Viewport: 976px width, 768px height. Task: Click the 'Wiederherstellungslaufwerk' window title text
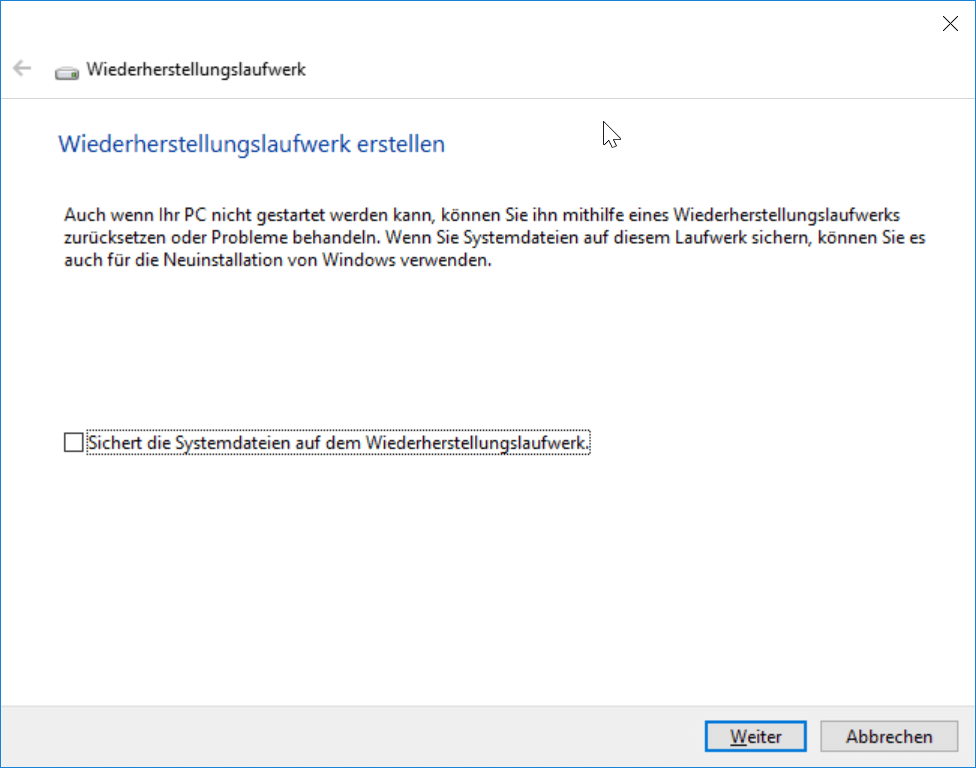[x=196, y=69]
